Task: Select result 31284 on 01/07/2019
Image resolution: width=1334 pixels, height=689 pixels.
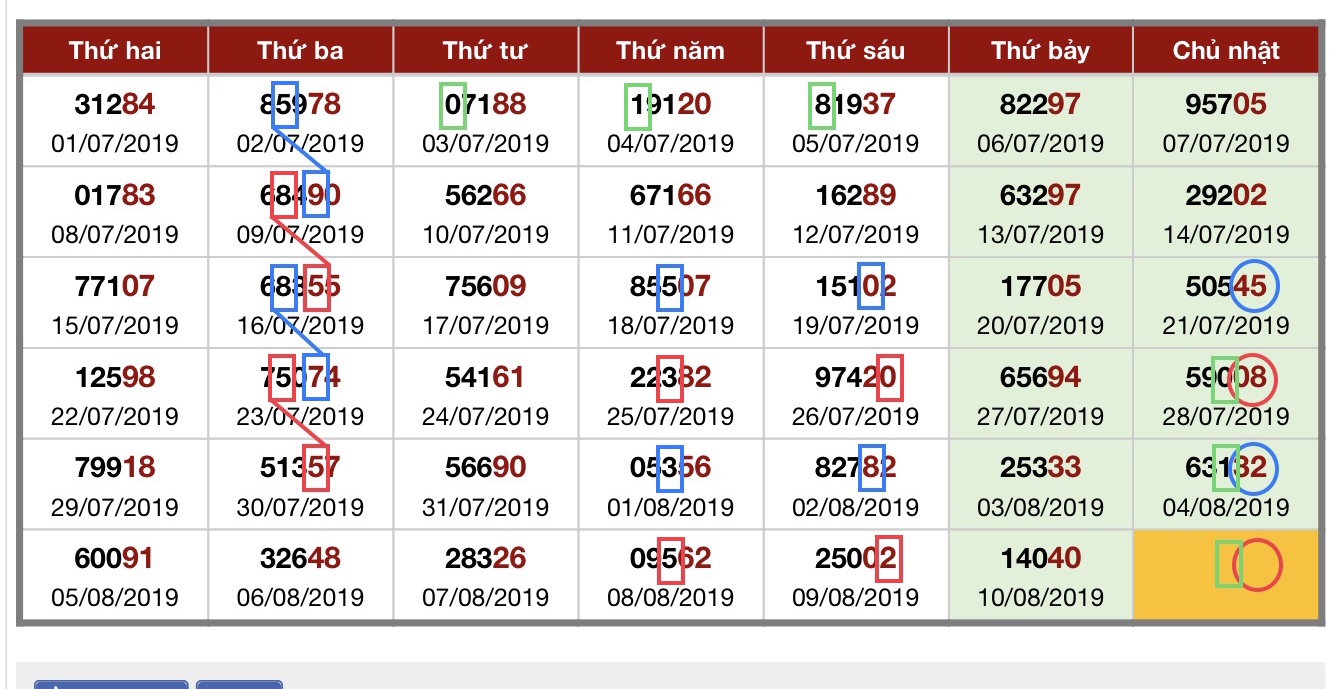Action: pyautogui.click(x=115, y=103)
